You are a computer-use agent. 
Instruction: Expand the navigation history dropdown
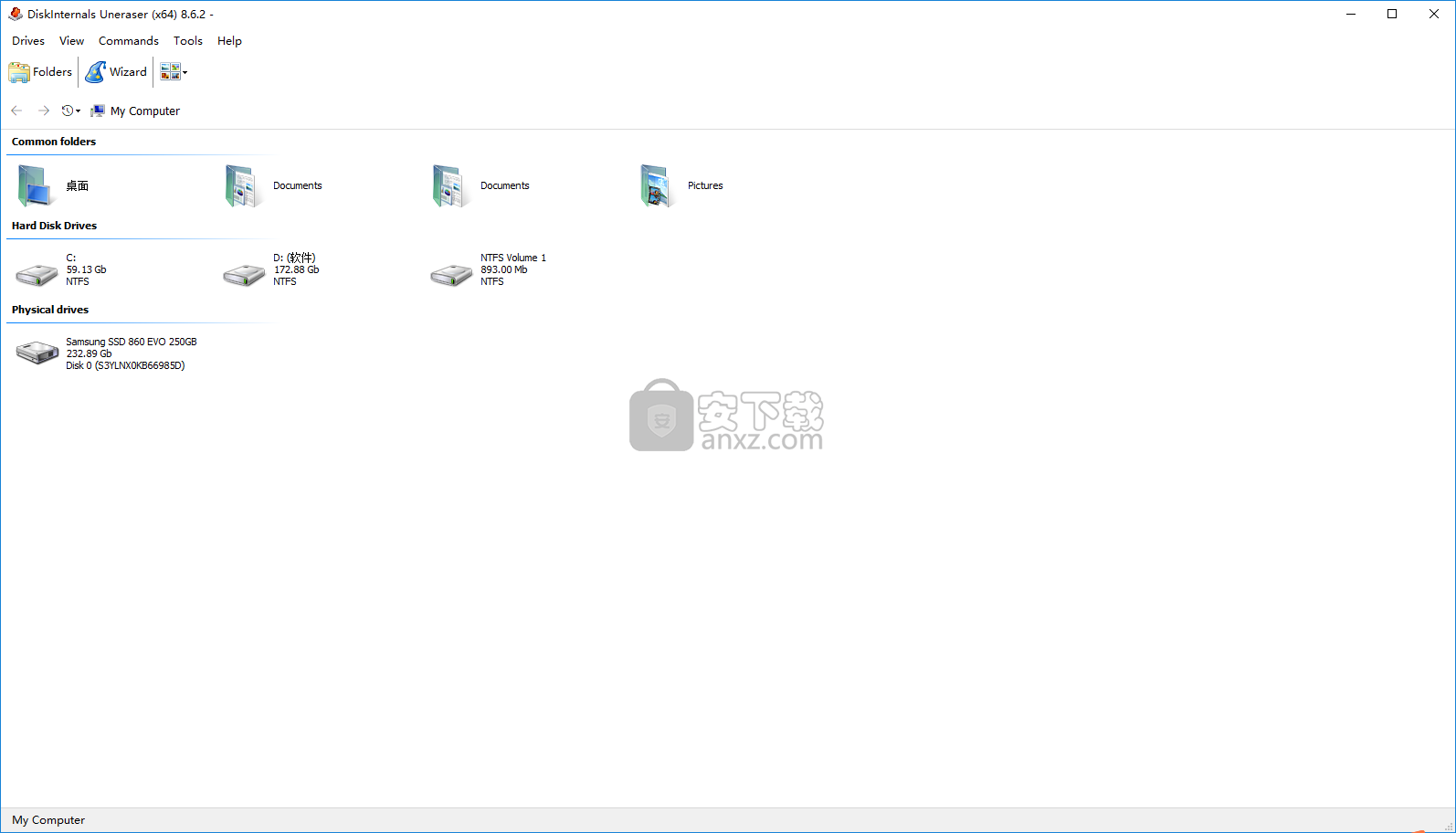point(71,111)
